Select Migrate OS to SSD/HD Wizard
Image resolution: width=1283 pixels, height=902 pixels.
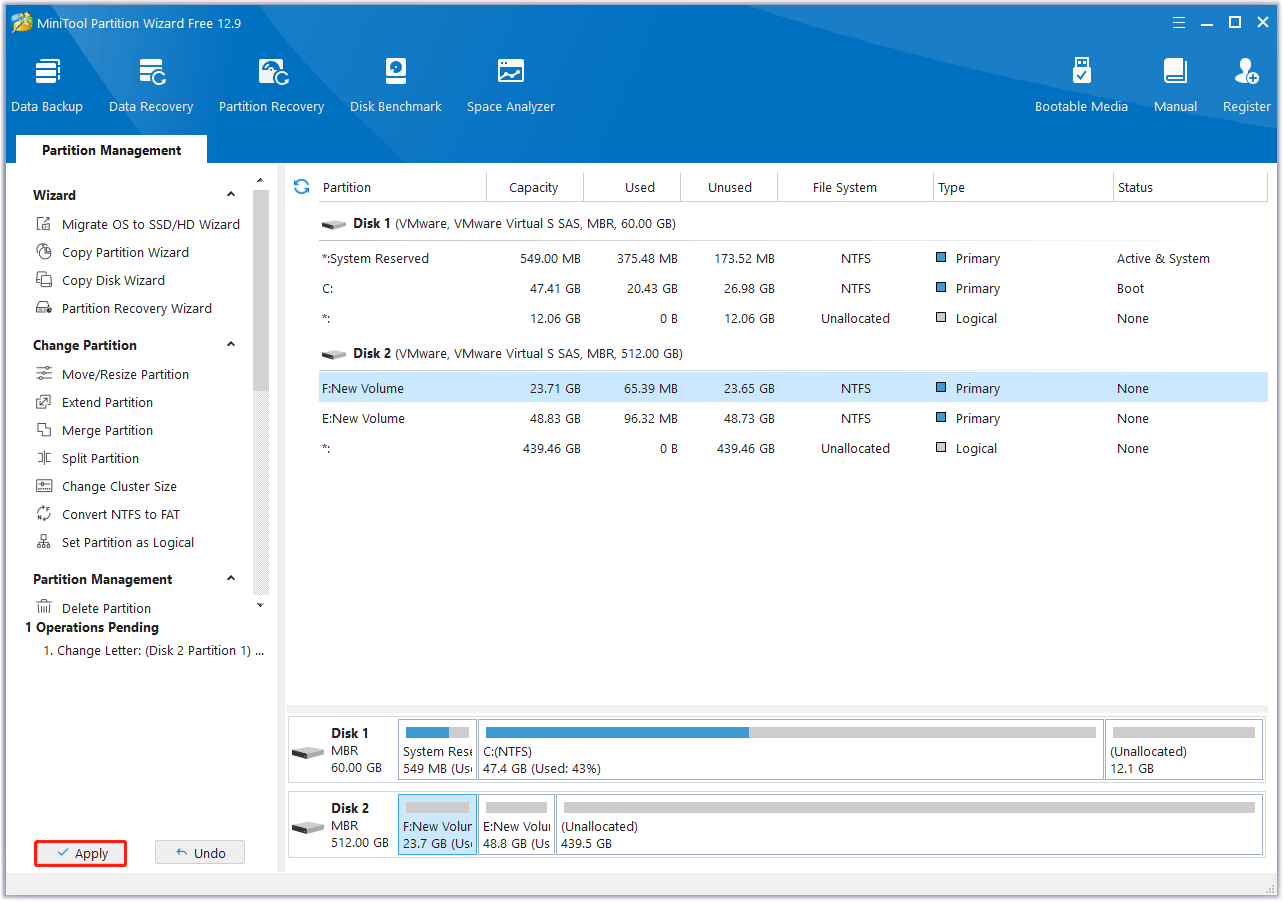click(150, 224)
